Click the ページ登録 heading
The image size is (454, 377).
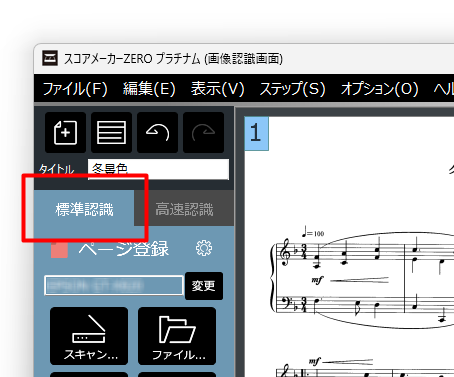(x=124, y=249)
